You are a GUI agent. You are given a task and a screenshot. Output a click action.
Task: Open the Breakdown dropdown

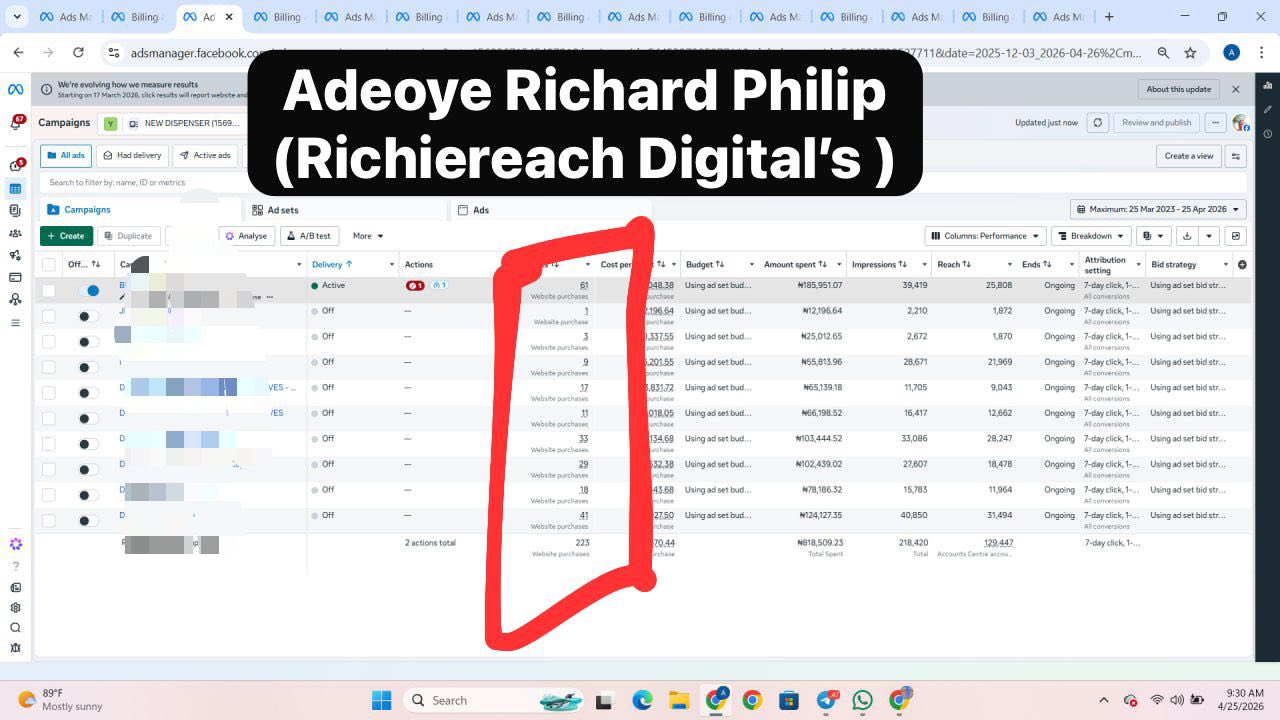[1090, 236]
